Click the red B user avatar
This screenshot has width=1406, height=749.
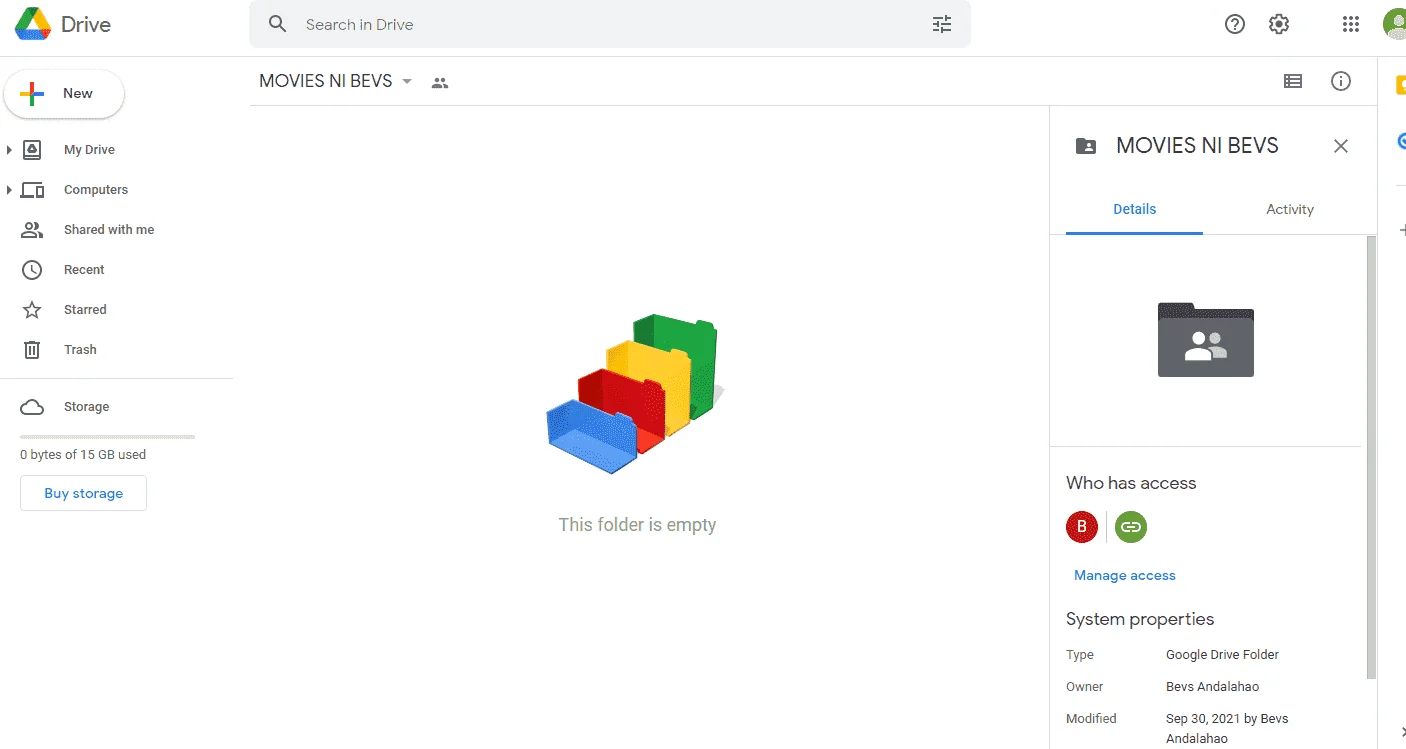tap(1082, 526)
